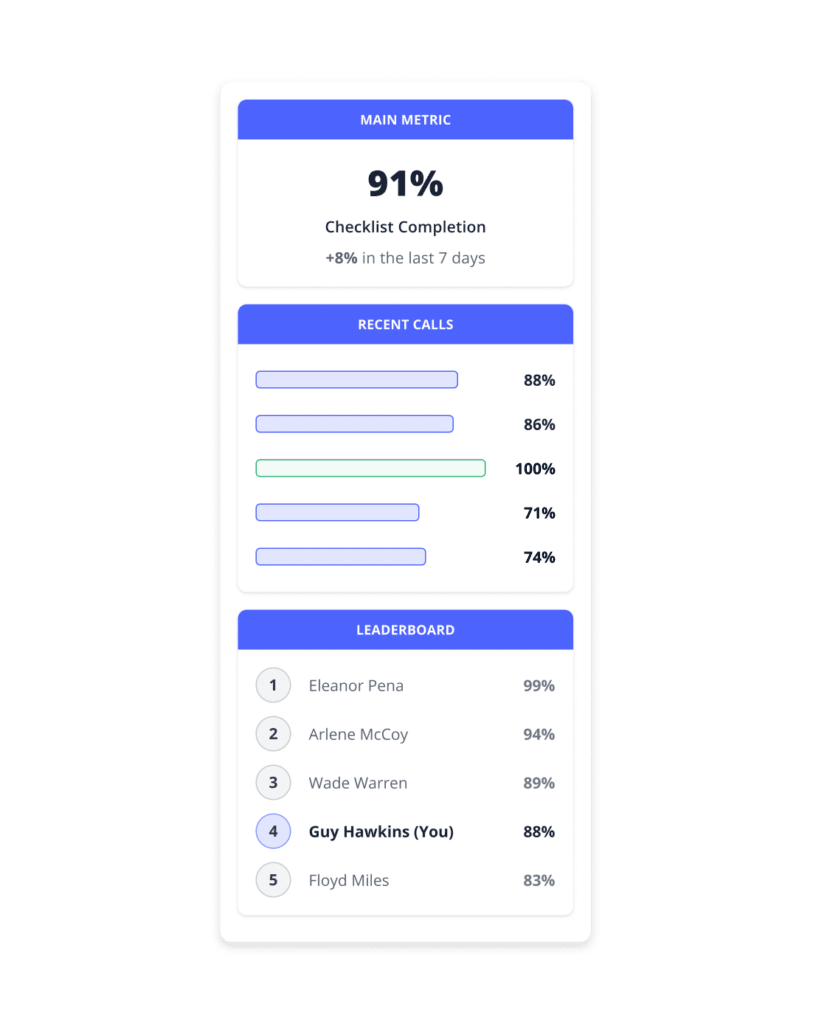
Task: Open the Recent Calls header
Action: (x=406, y=325)
